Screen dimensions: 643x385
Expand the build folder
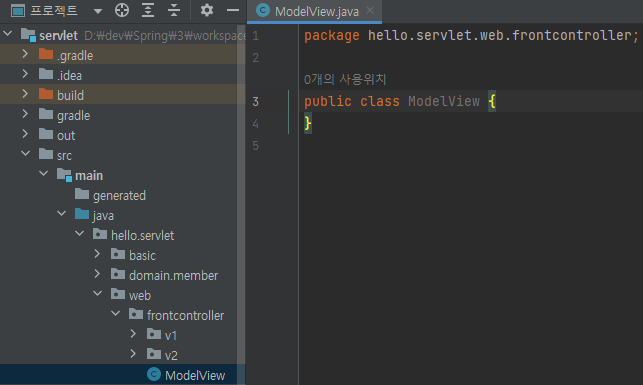[x=25, y=93]
